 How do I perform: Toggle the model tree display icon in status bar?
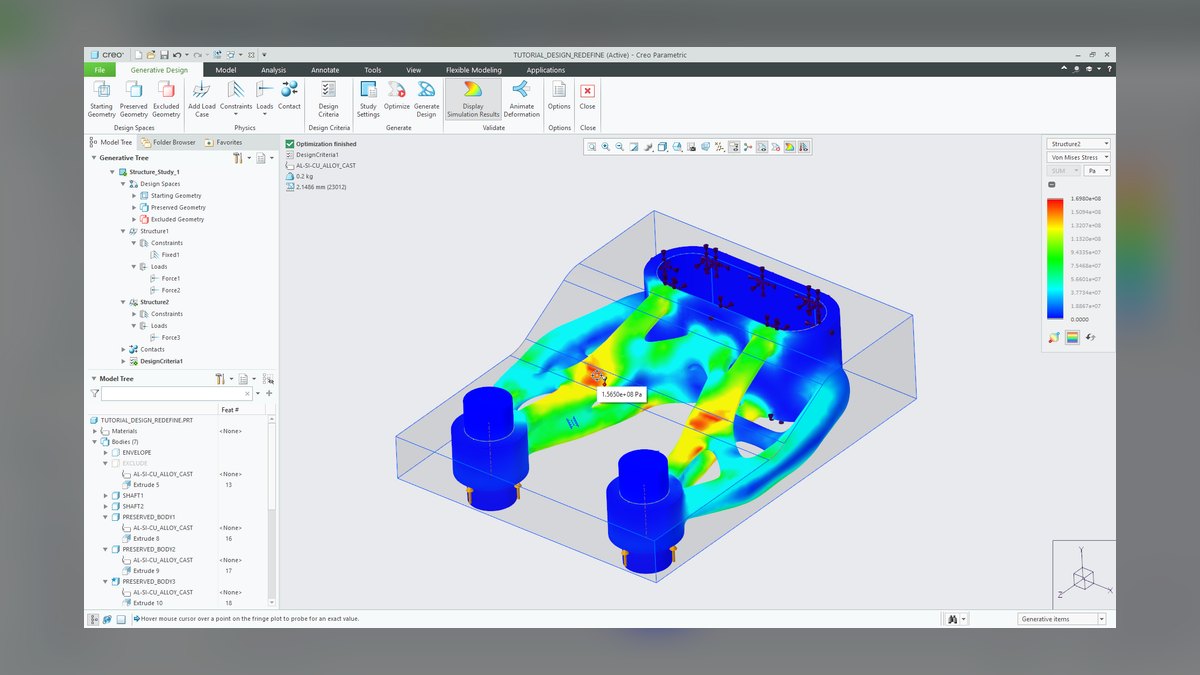pyautogui.click(x=94, y=619)
